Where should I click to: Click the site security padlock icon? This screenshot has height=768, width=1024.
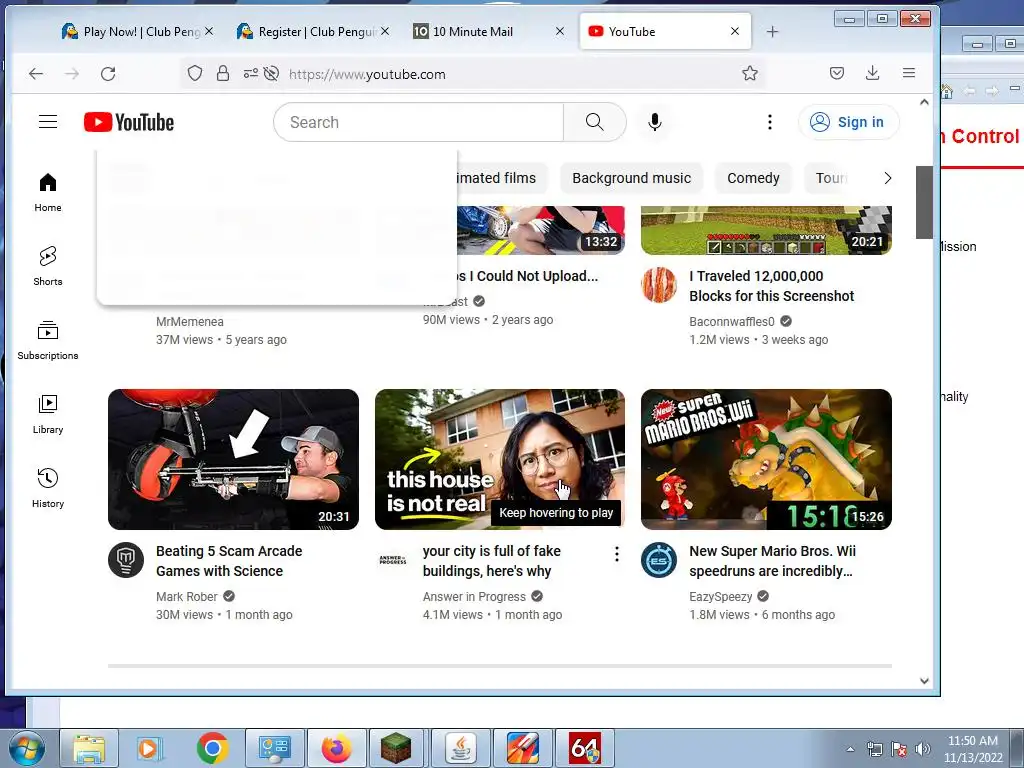click(x=223, y=73)
